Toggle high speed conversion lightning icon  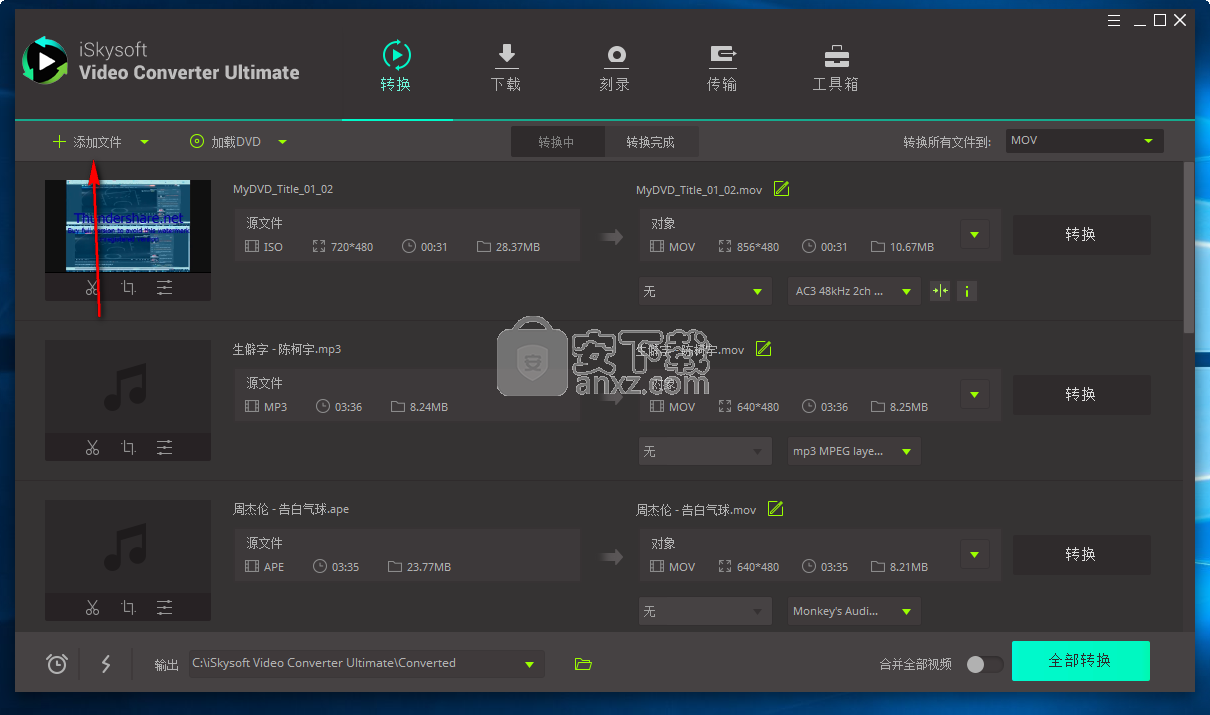(x=106, y=663)
